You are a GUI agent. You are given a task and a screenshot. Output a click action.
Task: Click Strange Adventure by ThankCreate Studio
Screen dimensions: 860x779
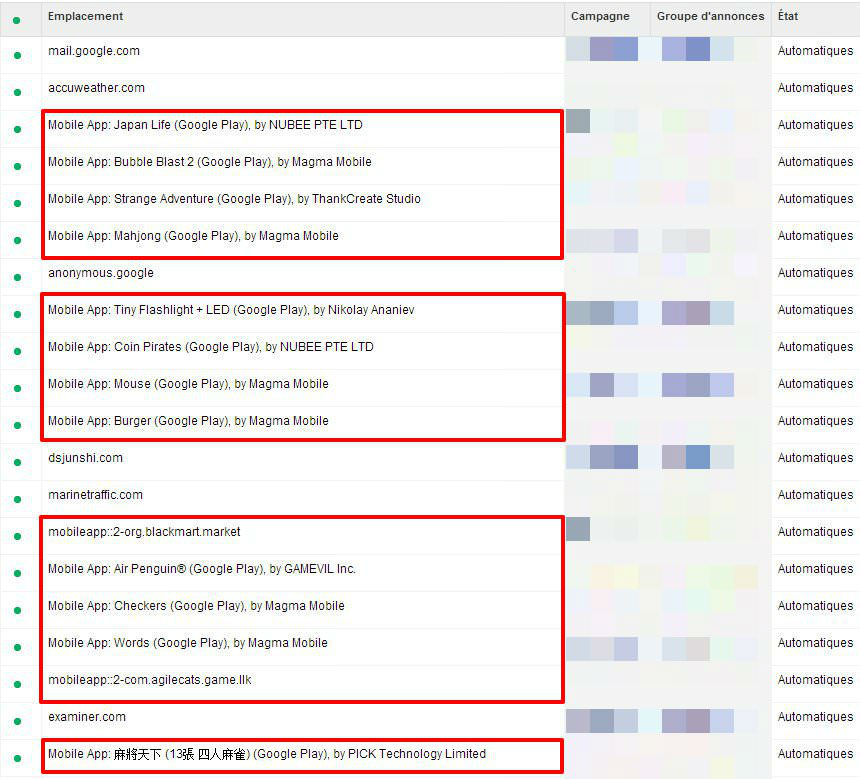pos(234,199)
